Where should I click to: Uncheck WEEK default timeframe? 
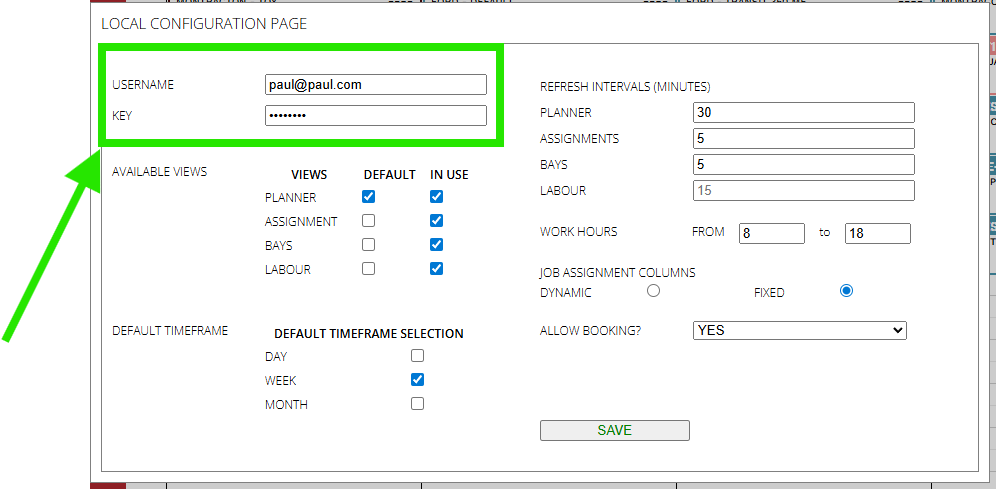point(417,380)
